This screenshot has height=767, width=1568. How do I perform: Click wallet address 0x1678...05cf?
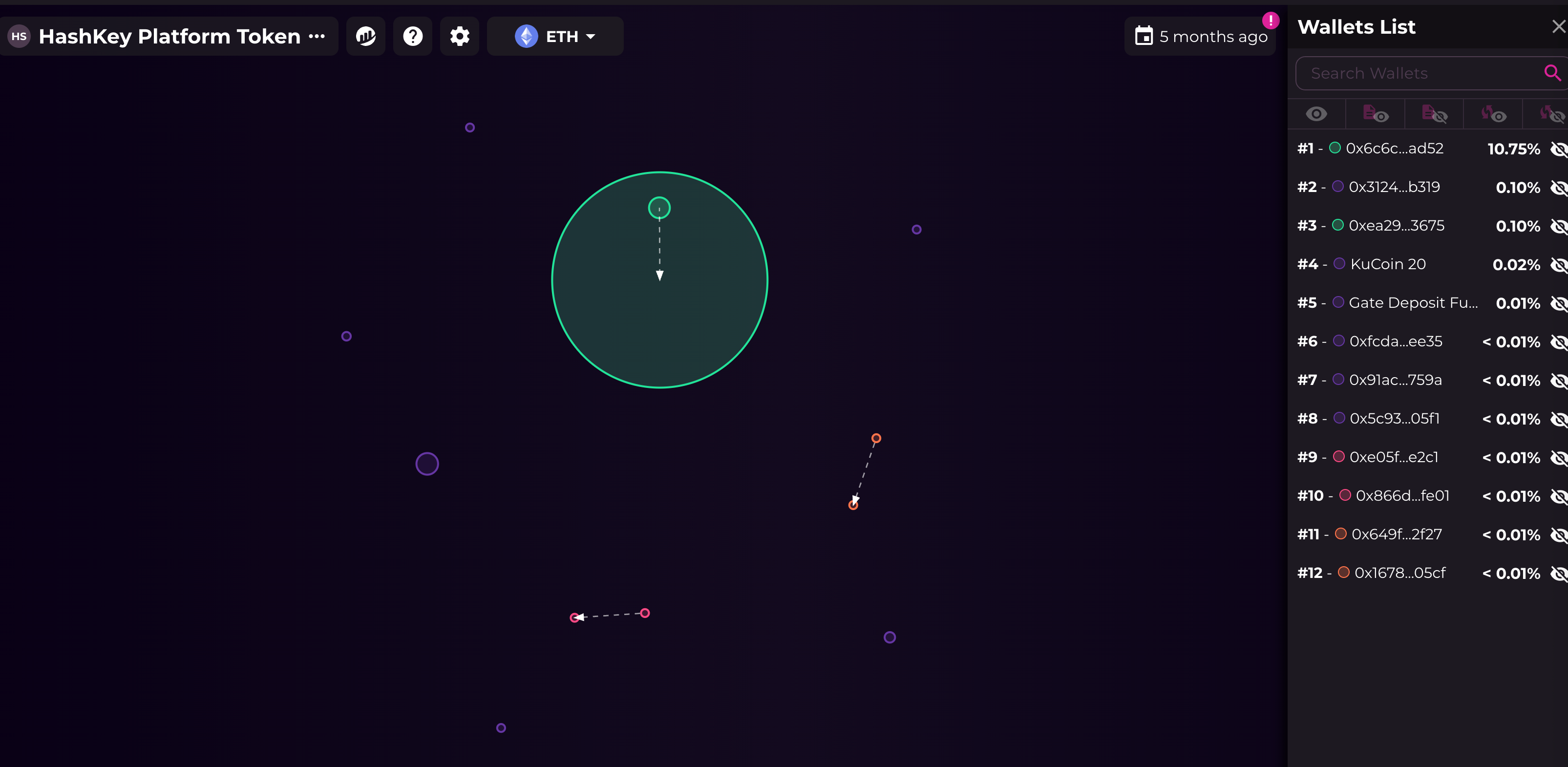[1399, 573]
